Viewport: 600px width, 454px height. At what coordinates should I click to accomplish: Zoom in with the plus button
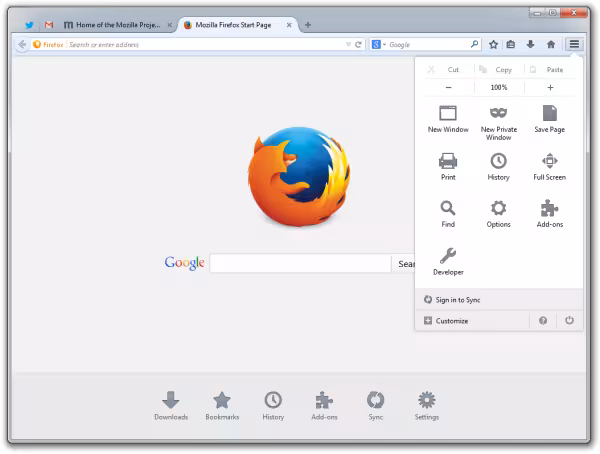tap(550, 87)
